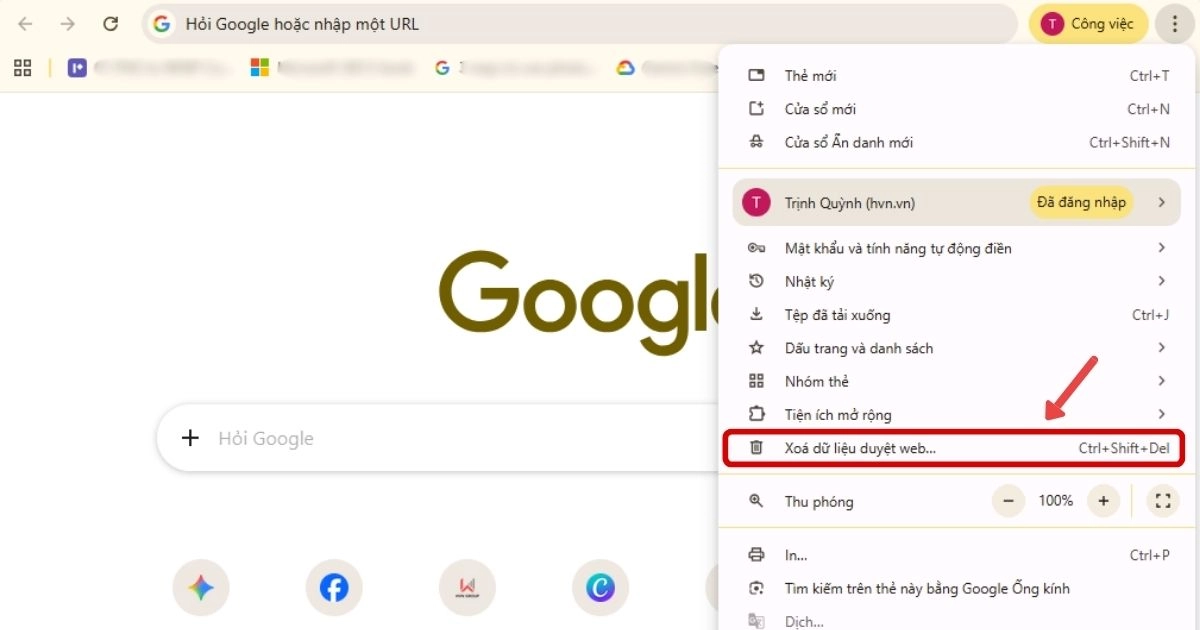
Task: Open "Tệp đã tải xuống" menu item
Action: point(958,315)
